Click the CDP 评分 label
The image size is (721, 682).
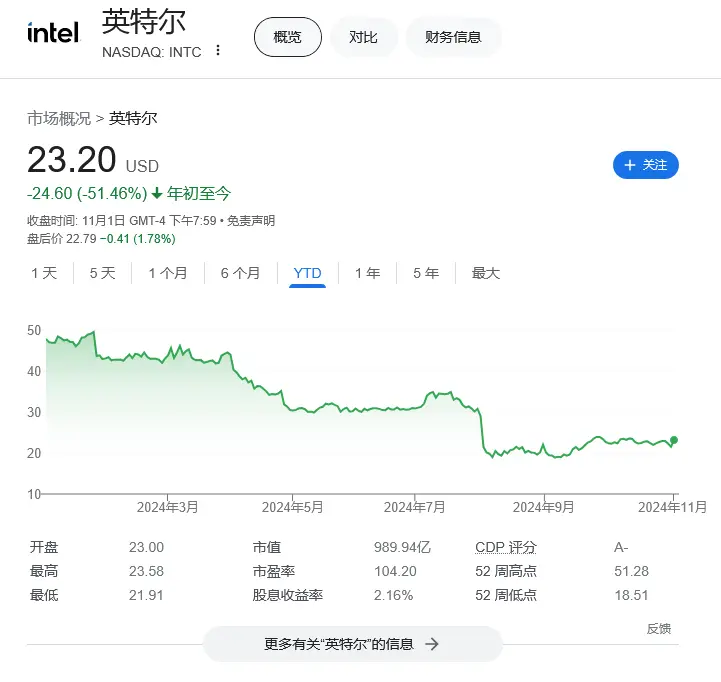pos(506,547)
